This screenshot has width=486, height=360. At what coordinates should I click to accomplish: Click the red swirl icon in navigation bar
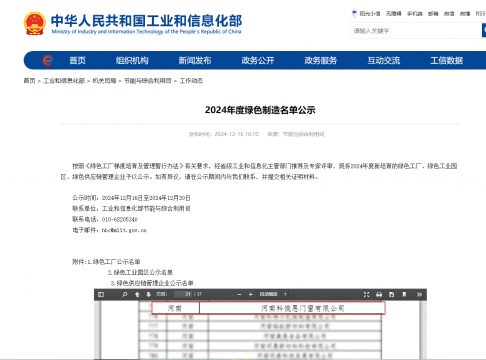pos(48,60)
